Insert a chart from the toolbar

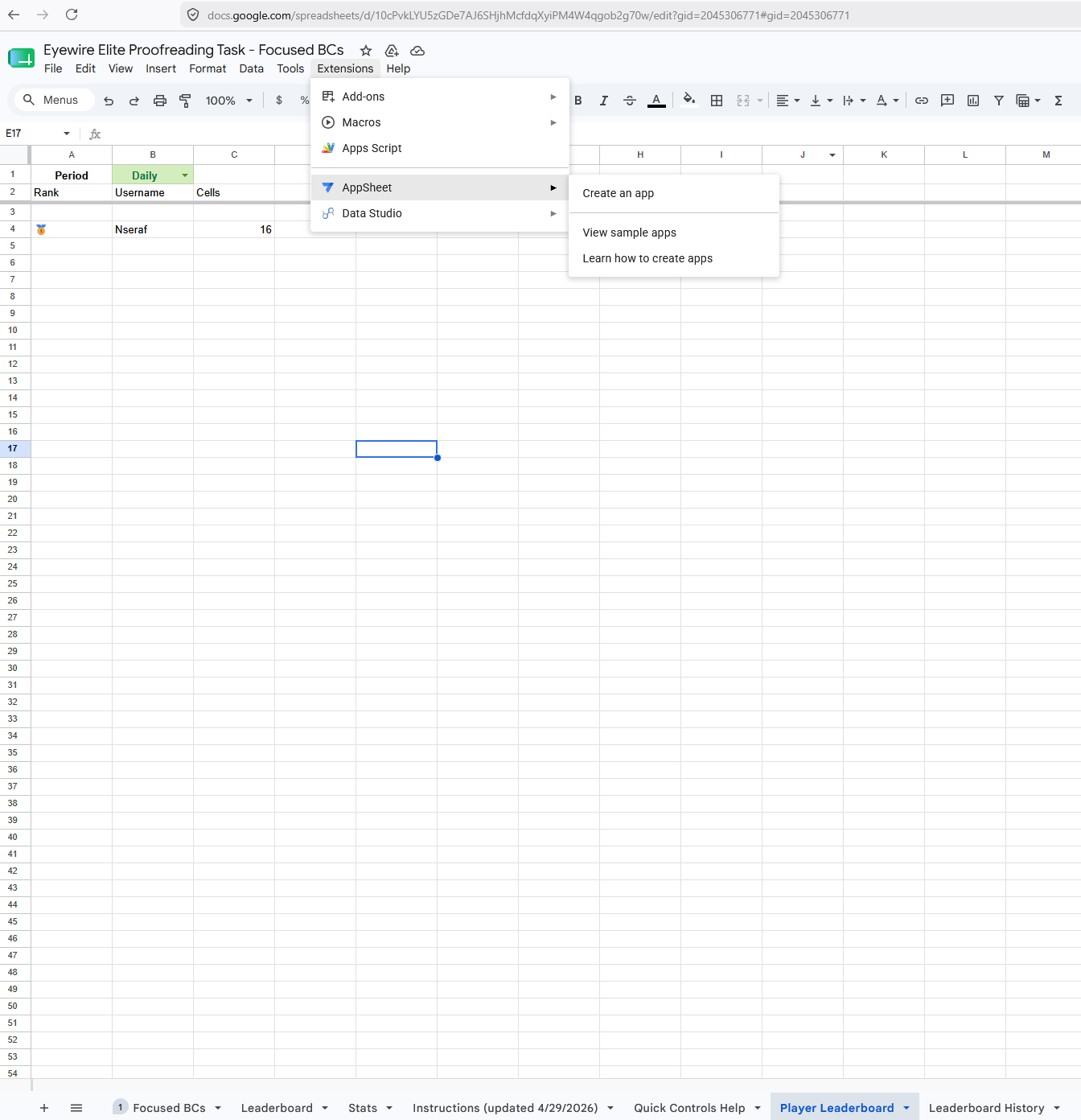click(973, 101)
